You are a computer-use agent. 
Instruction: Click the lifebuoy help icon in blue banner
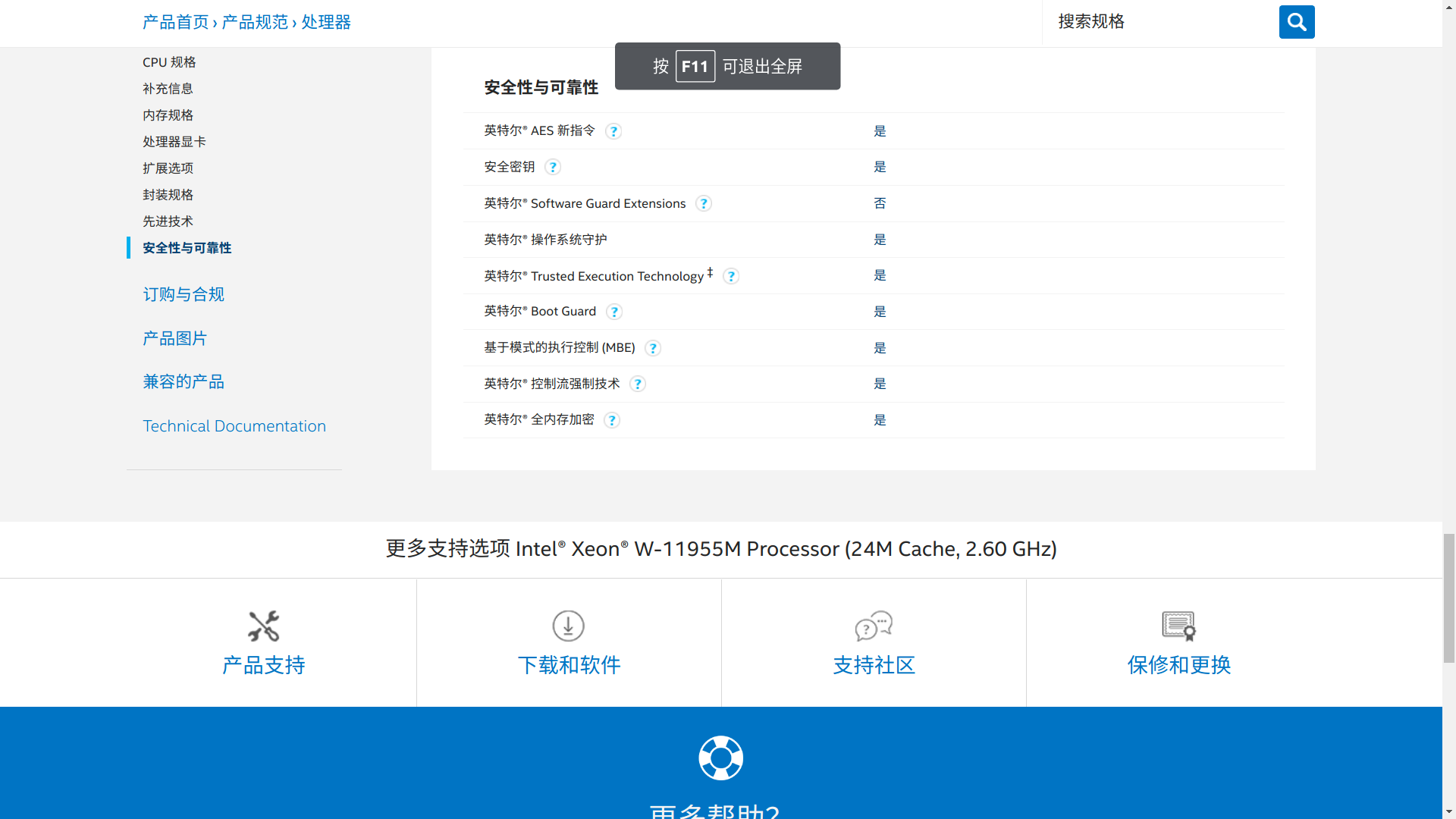721,758
